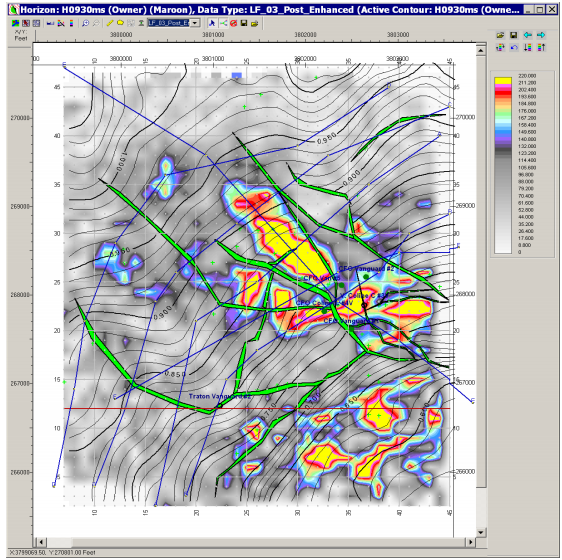
Task: Click the cyan right arrow in color panel
Action: [541, 35]
